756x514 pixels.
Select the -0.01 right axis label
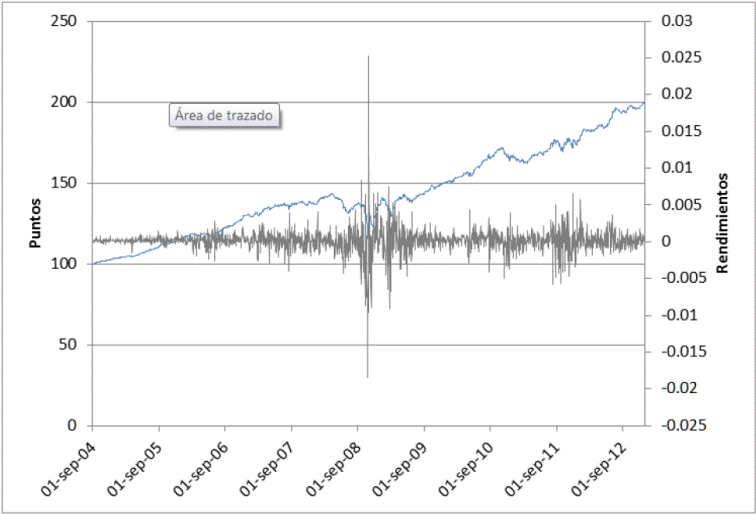(x=675, y=315)
